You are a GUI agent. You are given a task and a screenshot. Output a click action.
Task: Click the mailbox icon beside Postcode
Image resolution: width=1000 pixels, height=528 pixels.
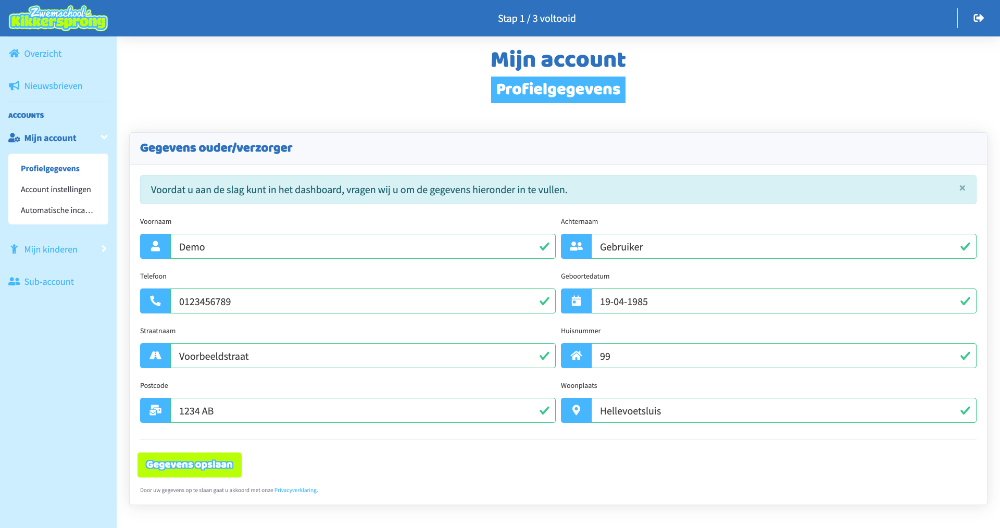155,410
